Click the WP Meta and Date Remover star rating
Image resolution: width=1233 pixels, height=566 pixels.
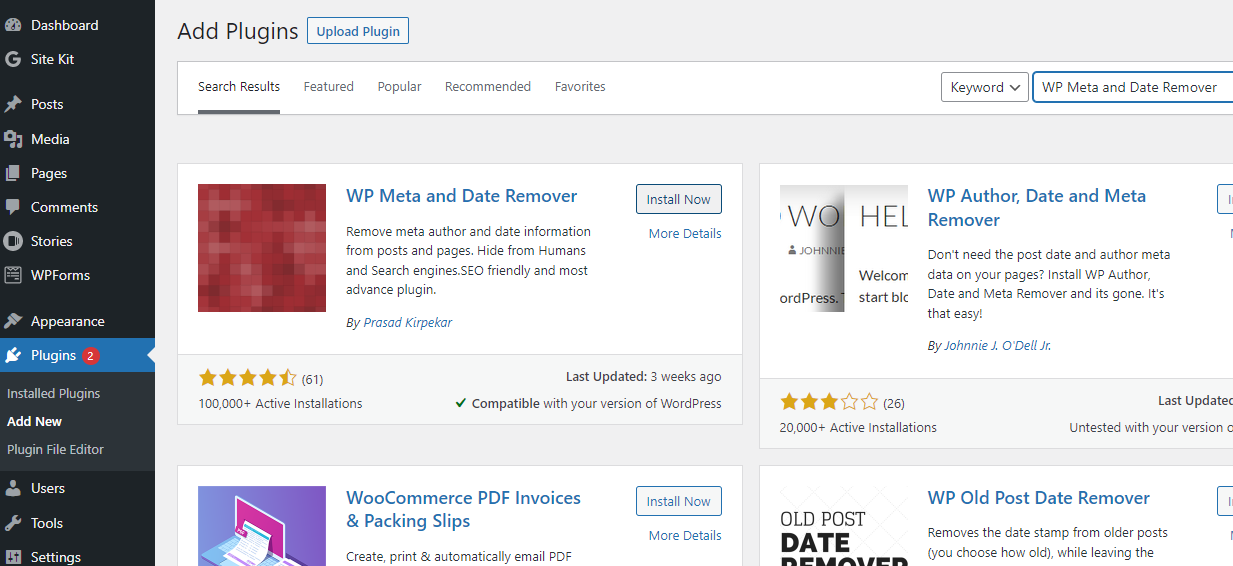pyautogui.click(x=248, y=378)
